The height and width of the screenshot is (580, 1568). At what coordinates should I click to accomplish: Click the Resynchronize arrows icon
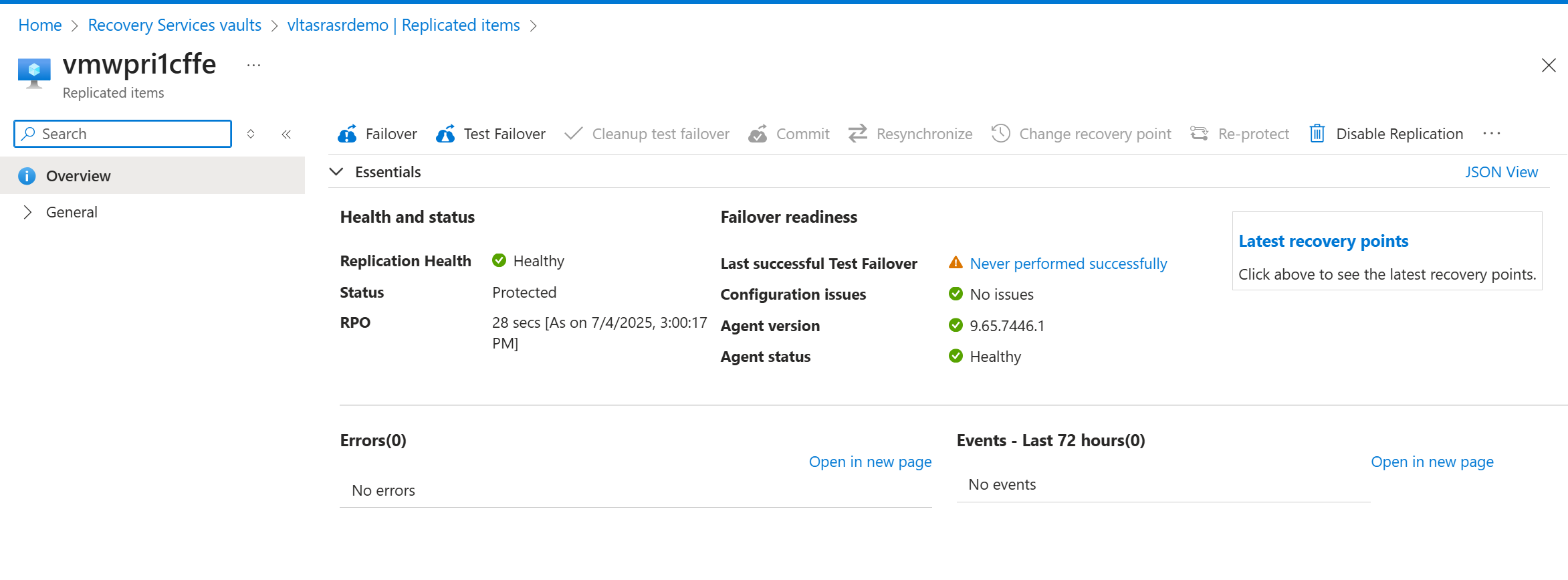(x=858, y=134)
